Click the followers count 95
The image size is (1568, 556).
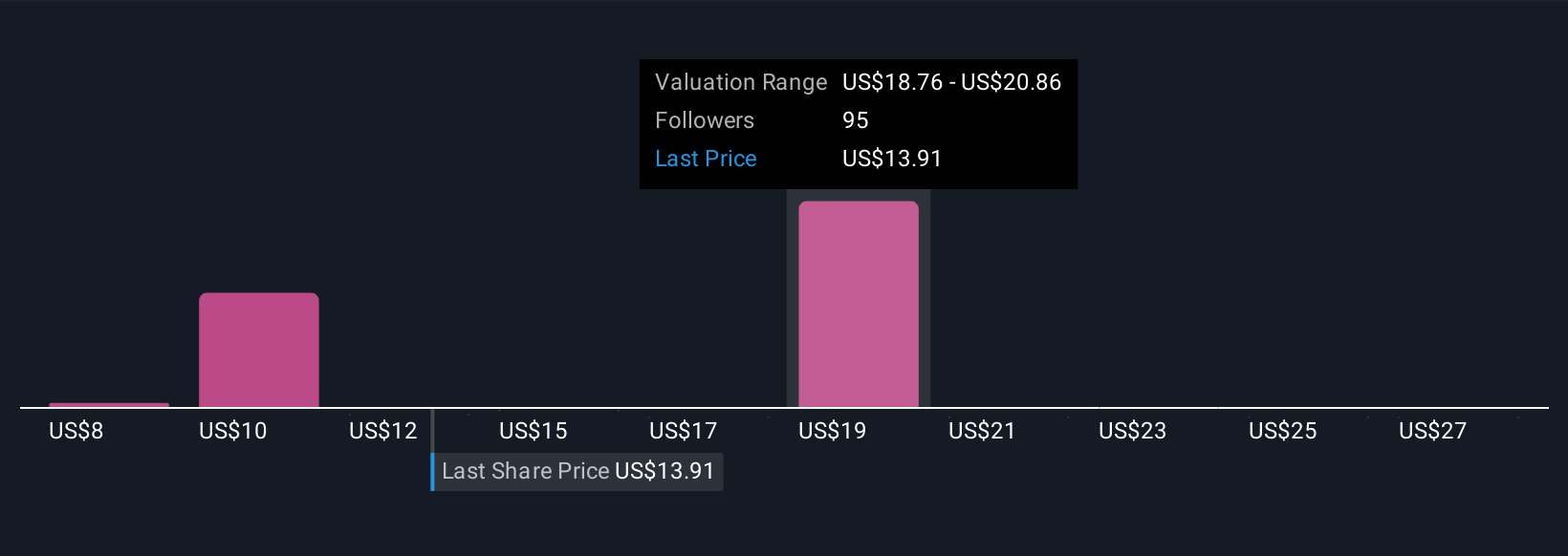(x=855, y=120)
